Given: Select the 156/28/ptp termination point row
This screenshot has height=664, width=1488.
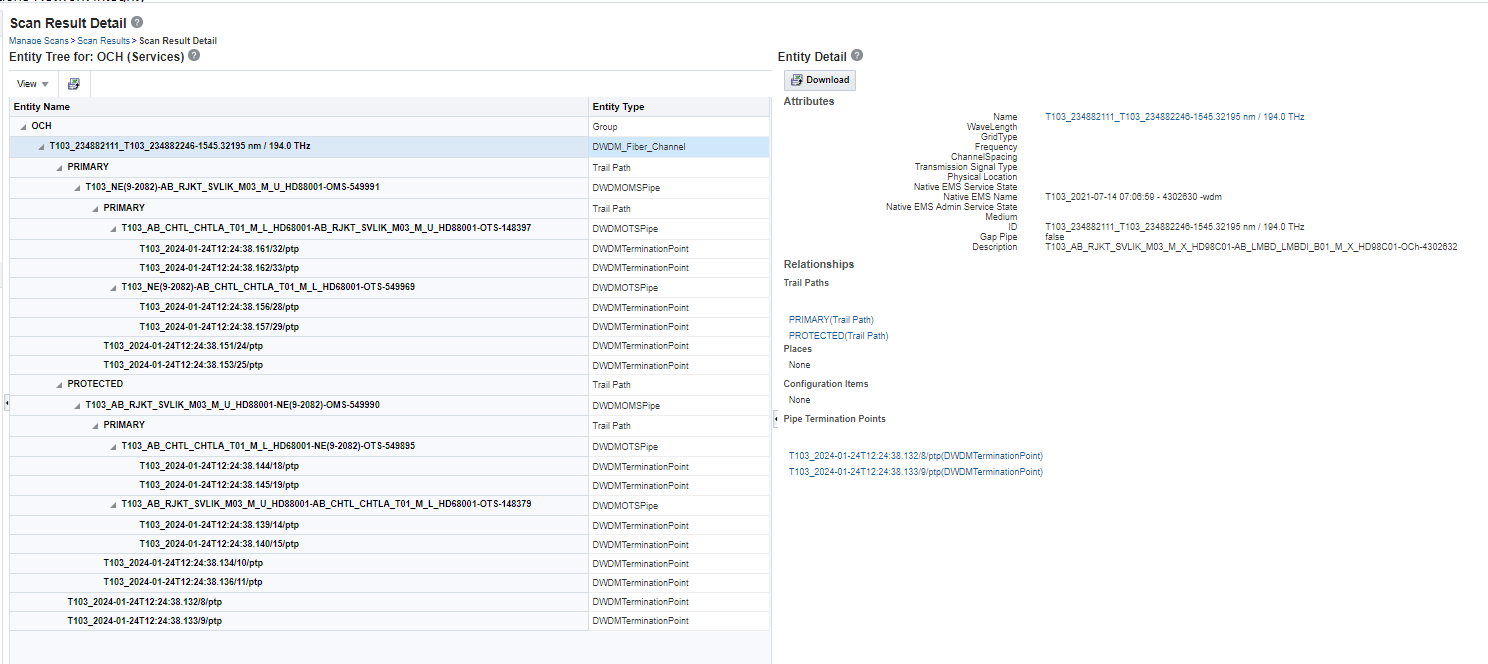Looking at the screenshot, I should click(x=389, y=307).
